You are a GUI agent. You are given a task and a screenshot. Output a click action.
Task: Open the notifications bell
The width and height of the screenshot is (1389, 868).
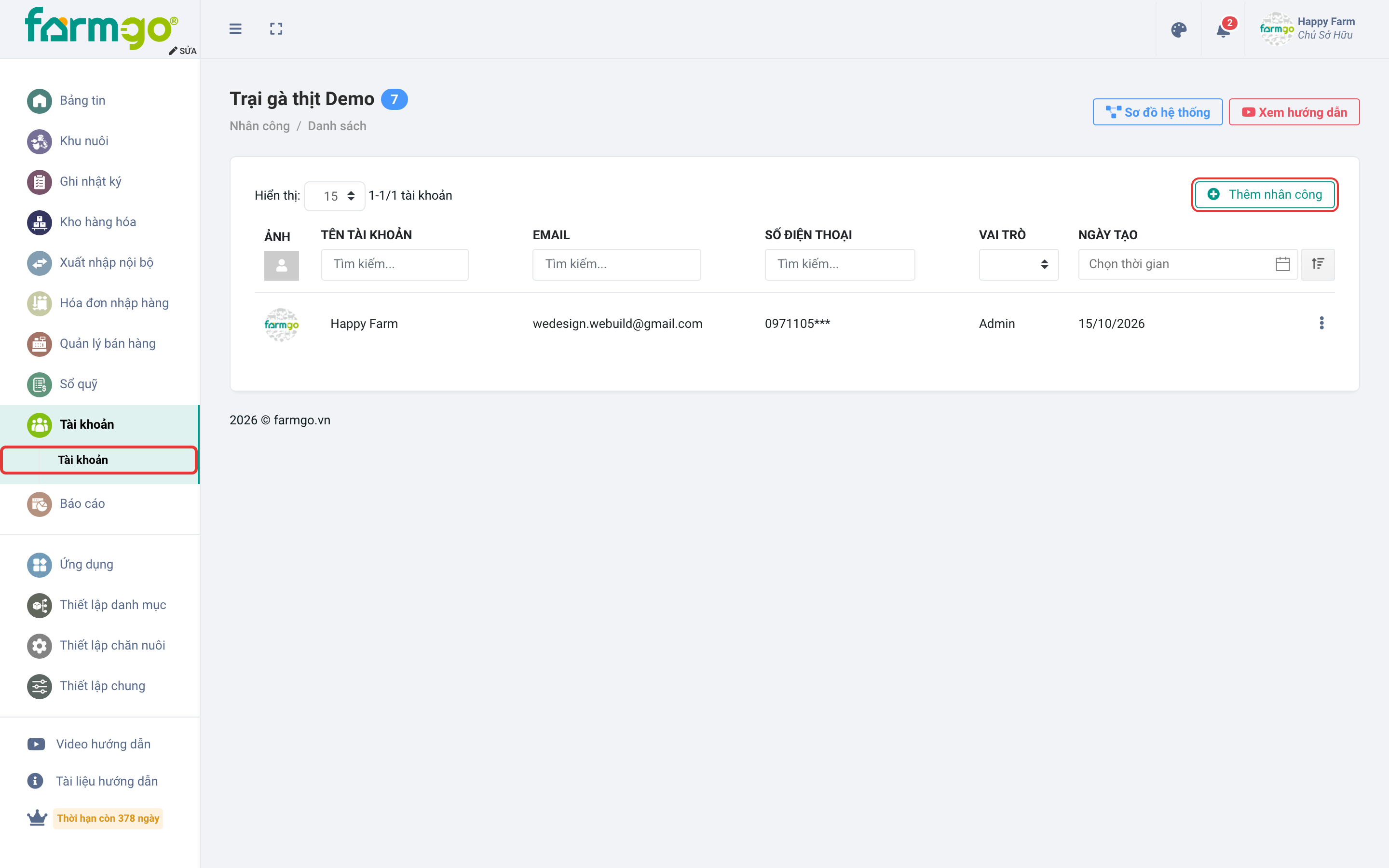[x=1223, y=29]
